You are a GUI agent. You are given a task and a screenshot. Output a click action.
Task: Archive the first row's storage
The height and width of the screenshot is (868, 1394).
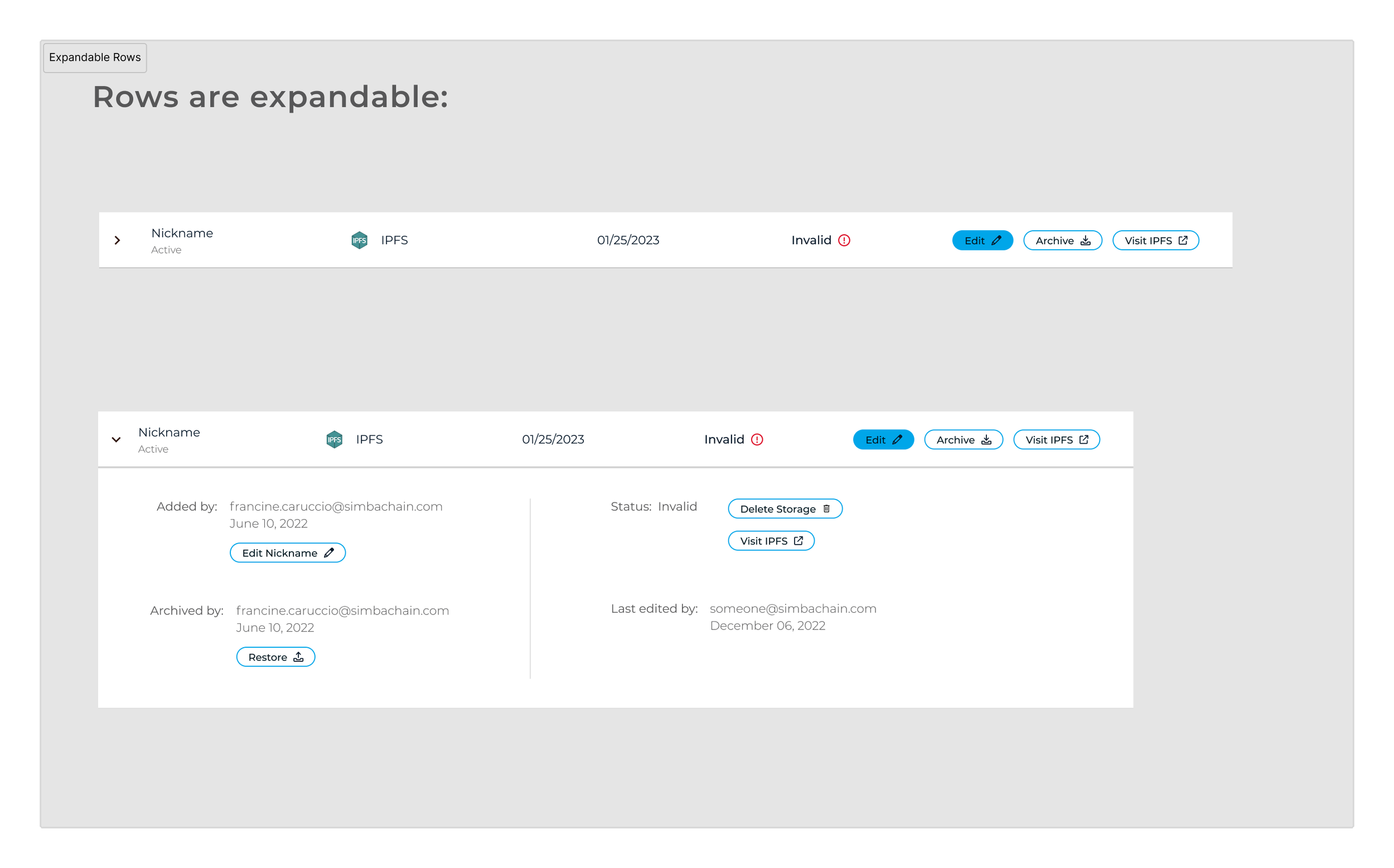[1062, 240]
